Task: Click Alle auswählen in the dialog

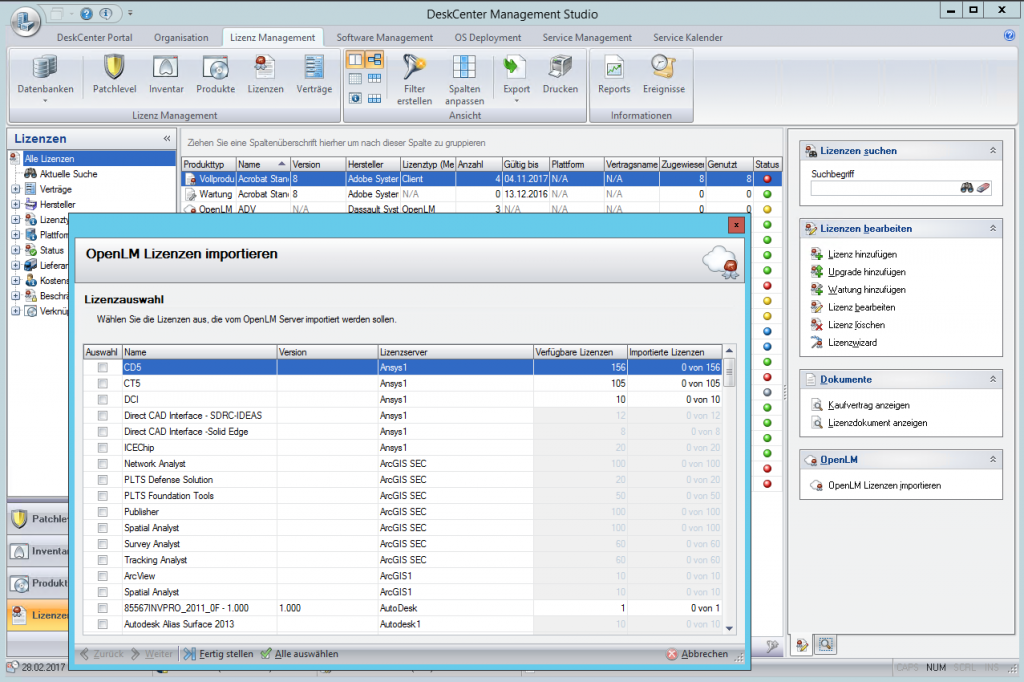Action: pyautogui.click(x=299, y=654)
